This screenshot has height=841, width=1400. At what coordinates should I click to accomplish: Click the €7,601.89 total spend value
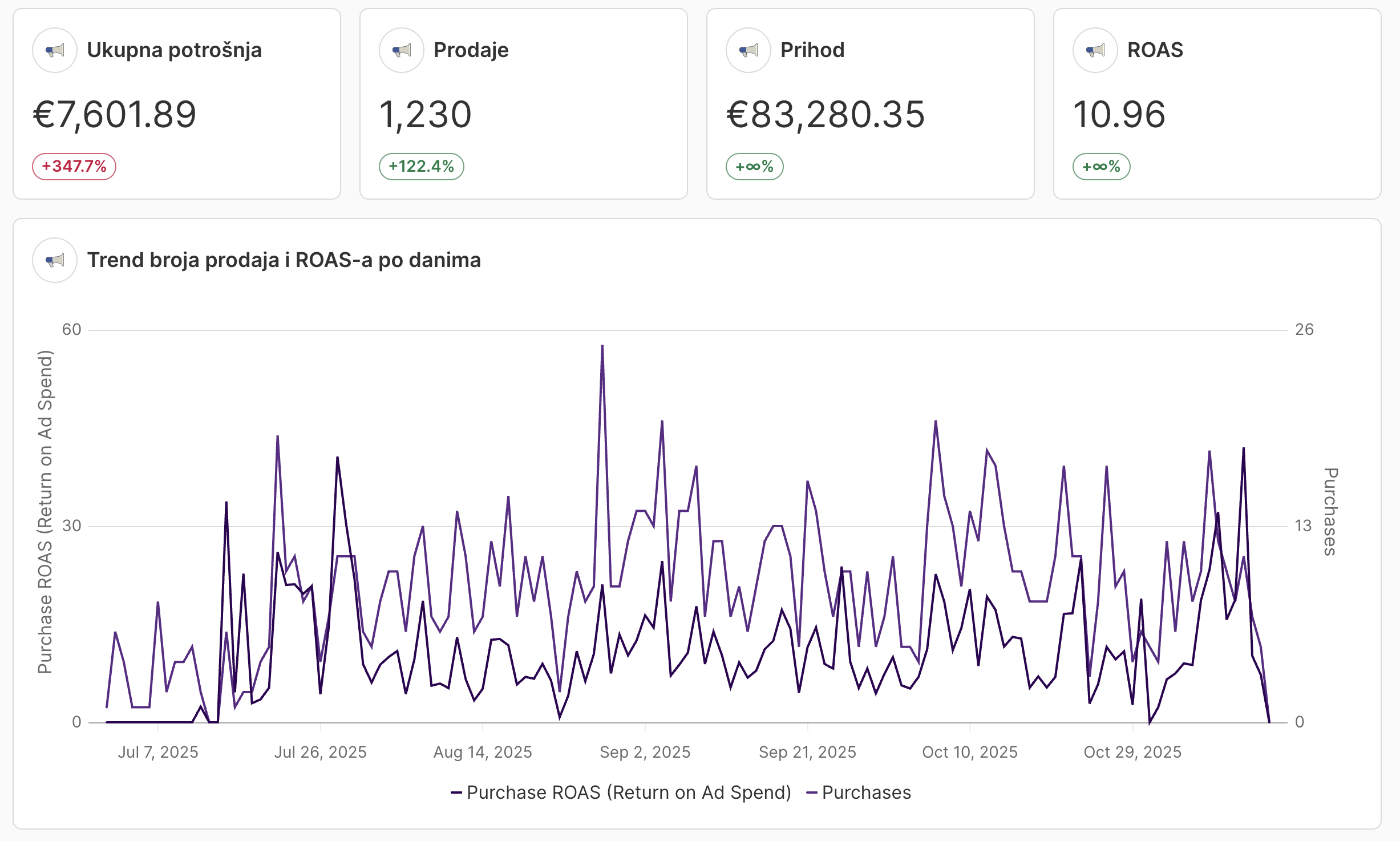click(x=115, y=114)
